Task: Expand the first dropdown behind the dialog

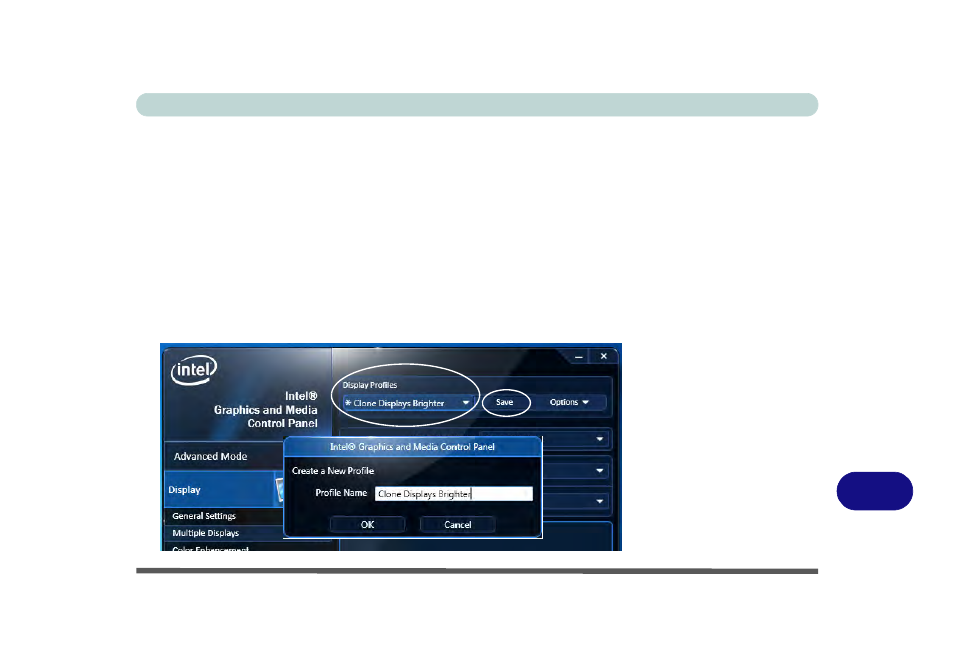Action: pos(599,439)
